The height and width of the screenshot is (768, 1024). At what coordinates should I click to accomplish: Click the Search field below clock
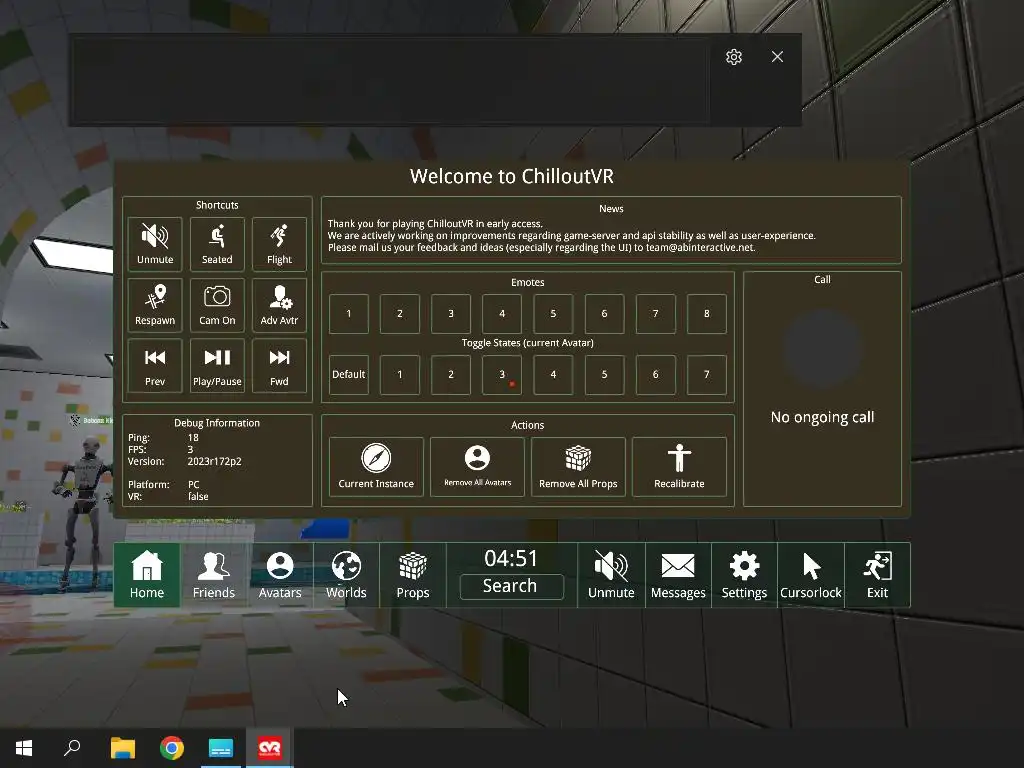511,586
